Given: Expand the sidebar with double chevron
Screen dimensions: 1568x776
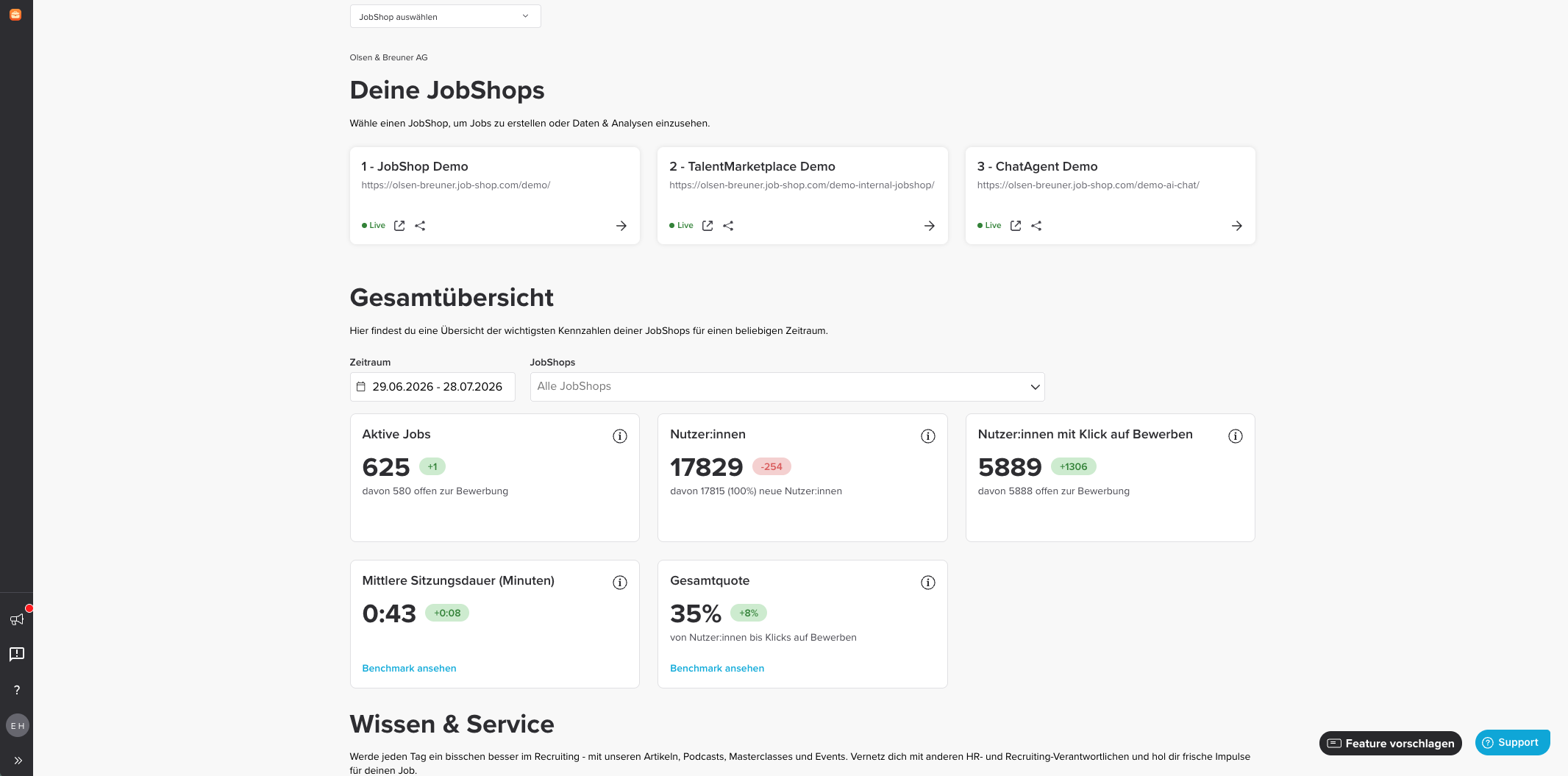Looking at the screenshot, I should tap(18, 761).
